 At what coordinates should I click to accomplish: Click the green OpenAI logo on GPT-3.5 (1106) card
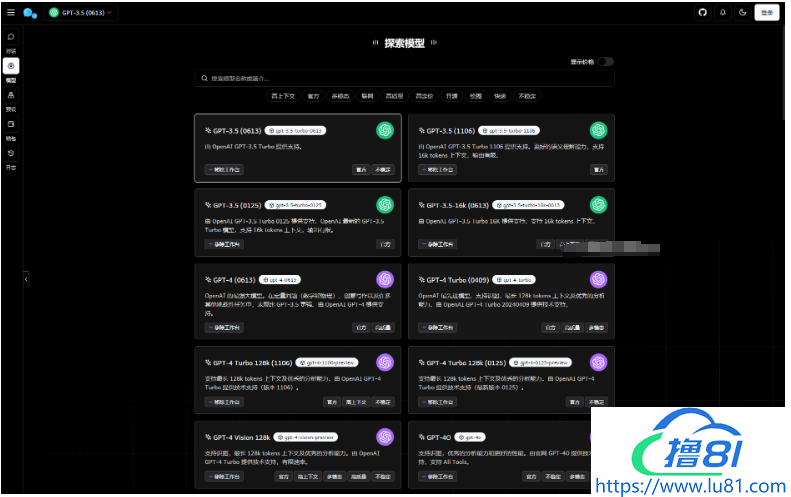(x=598, y=130)
